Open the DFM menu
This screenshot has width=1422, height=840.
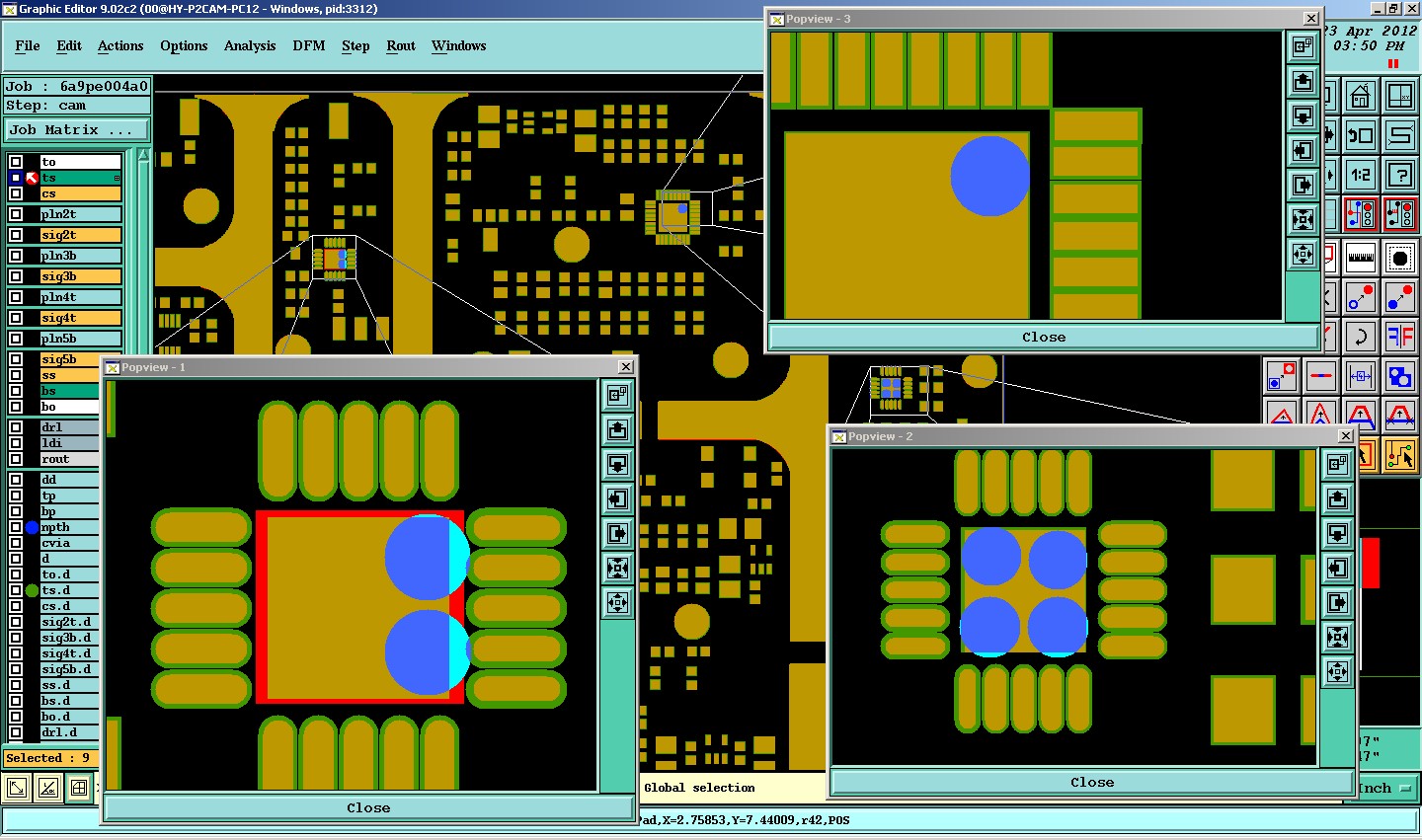[309, 45]
